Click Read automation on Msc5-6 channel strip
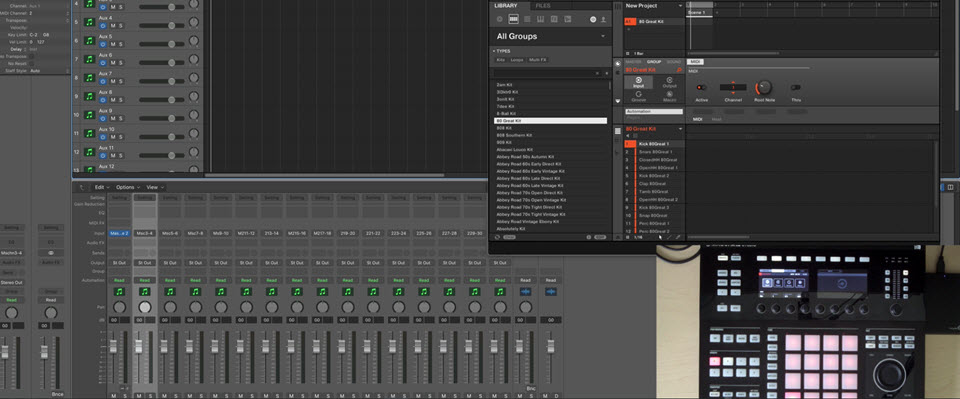The width and height of the screenshot is (960, 399). pyautogui.click(x=170, y=280)
